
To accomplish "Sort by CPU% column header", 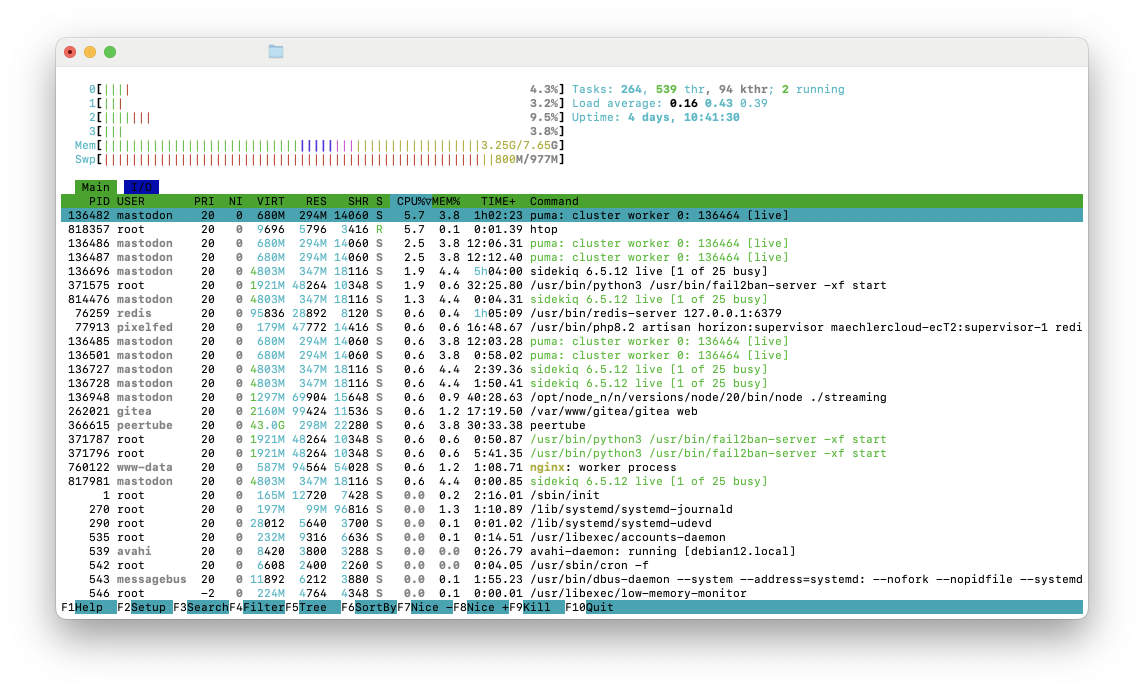I will pyautogui.click(x=410, y=201).
